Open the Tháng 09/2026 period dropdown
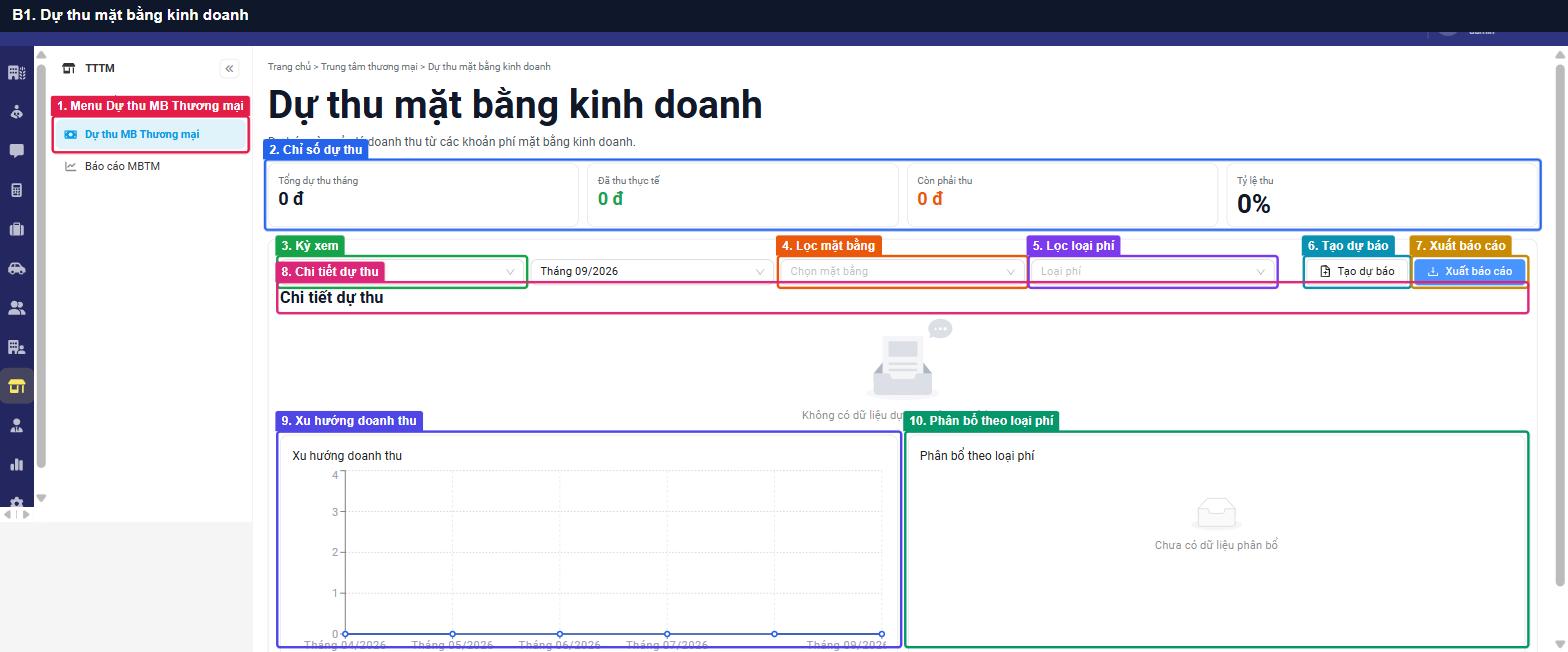The image size is (1568, 652). pyautogui.click(x=652, y=271)
